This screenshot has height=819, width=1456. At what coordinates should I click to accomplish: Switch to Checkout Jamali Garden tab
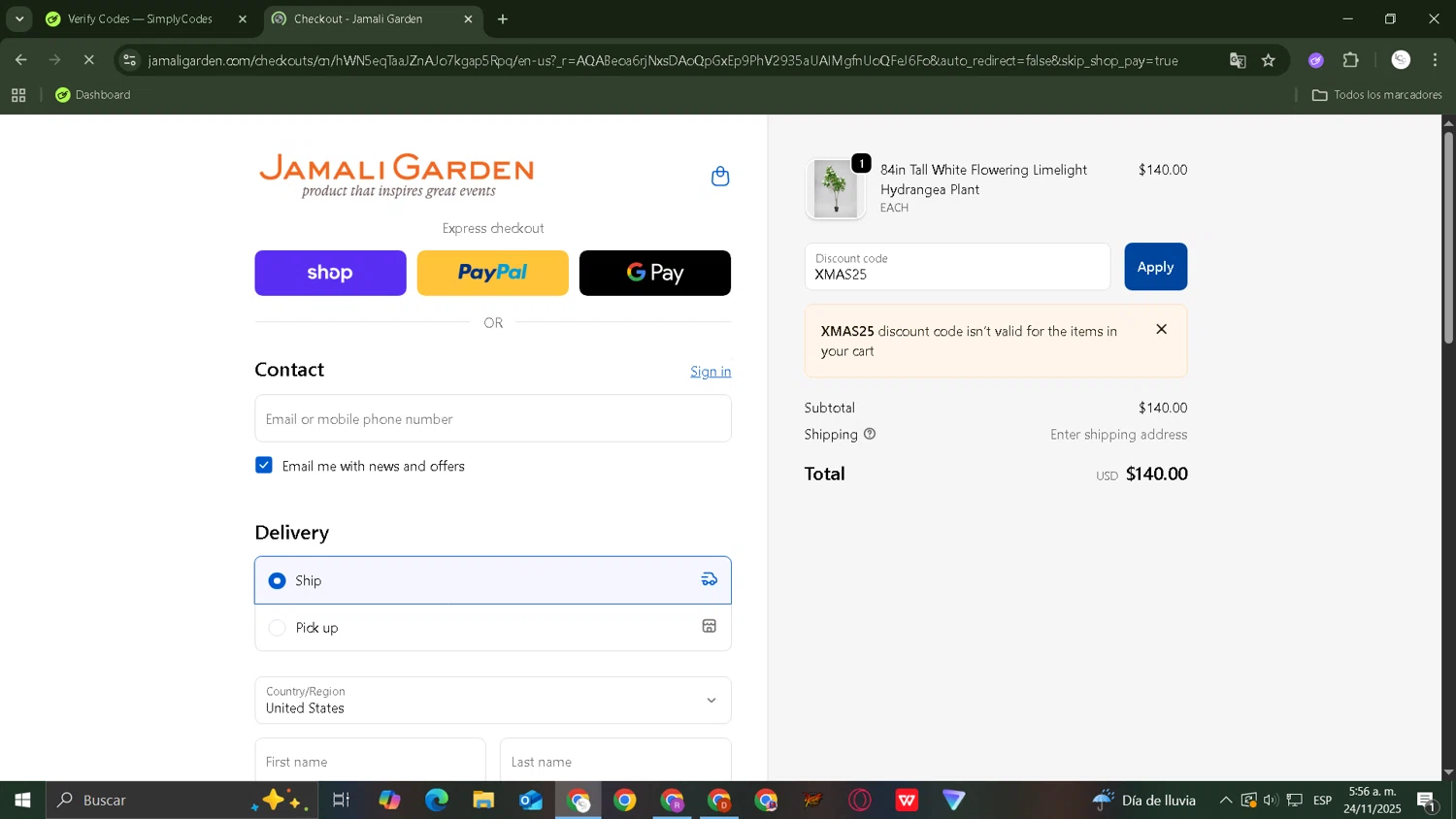coord(372,18)
